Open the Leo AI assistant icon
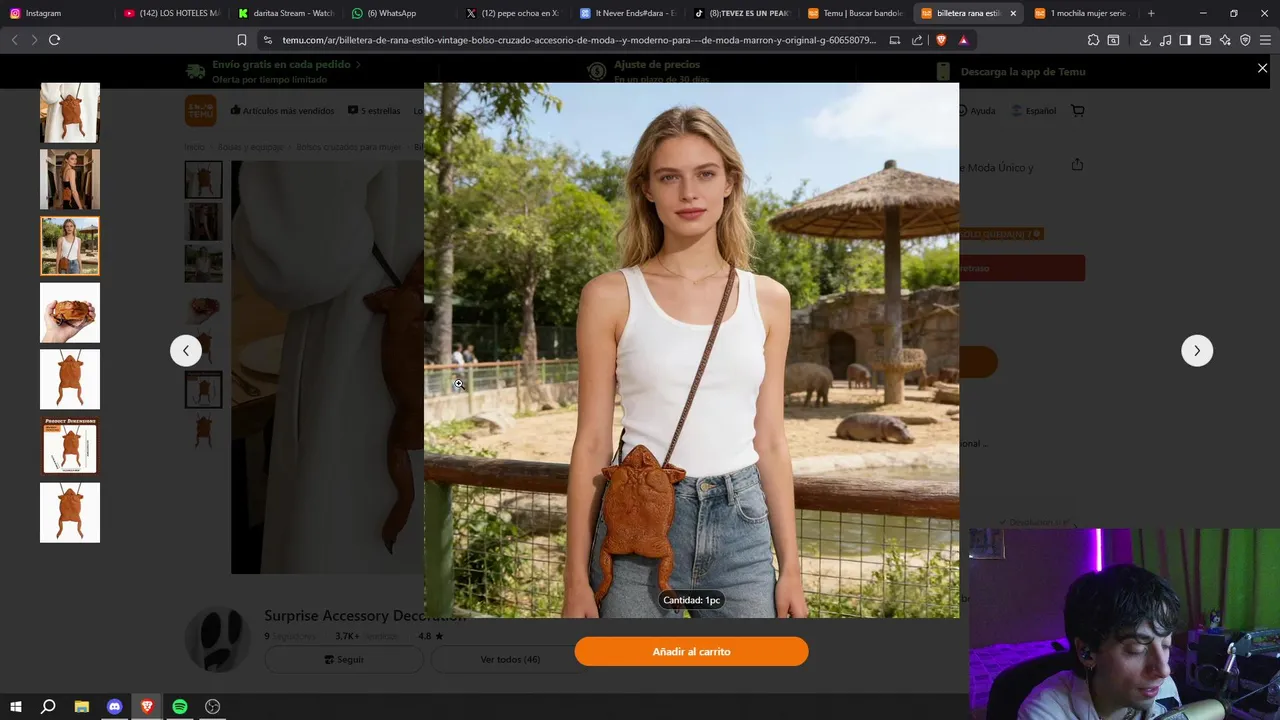1280x720 pixels. coord(1225,40)
